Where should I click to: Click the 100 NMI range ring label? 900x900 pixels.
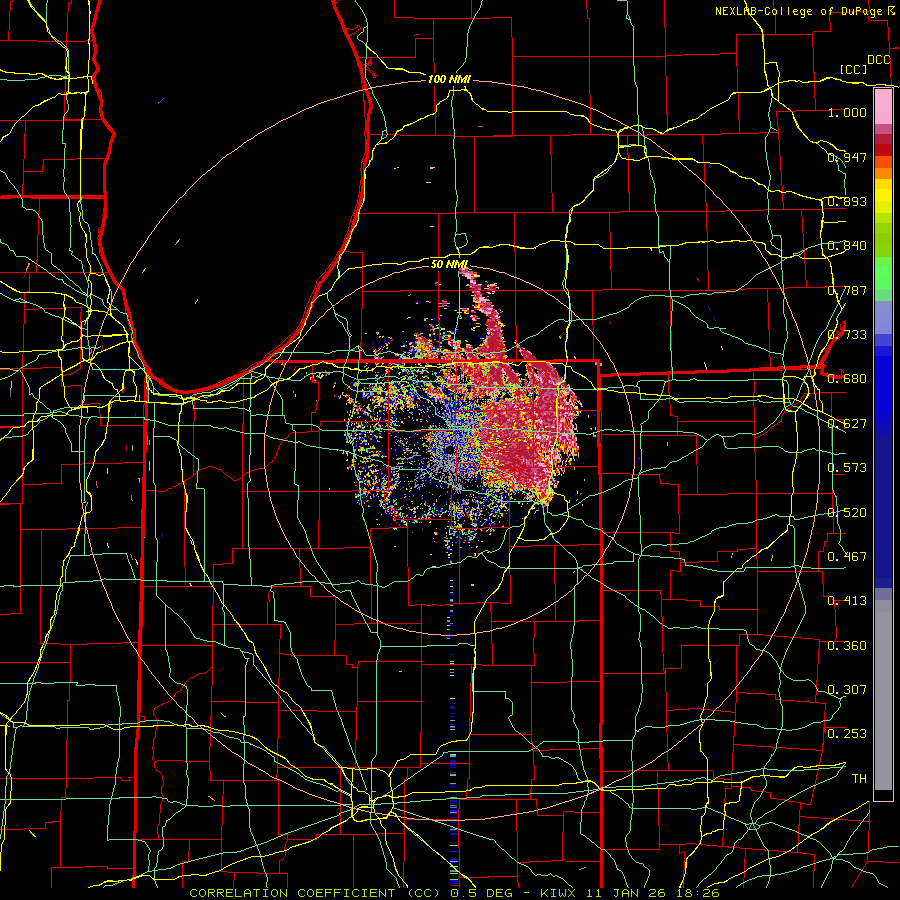click(449, 79)
